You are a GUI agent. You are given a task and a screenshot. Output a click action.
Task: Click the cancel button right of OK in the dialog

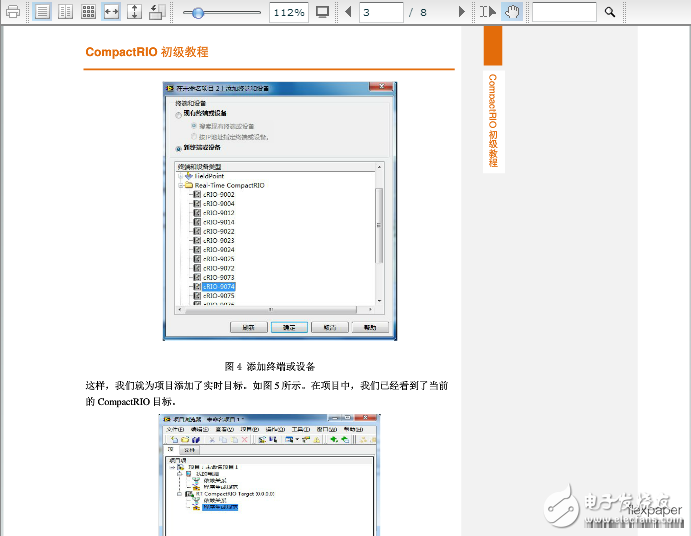[x=330, y=328]
